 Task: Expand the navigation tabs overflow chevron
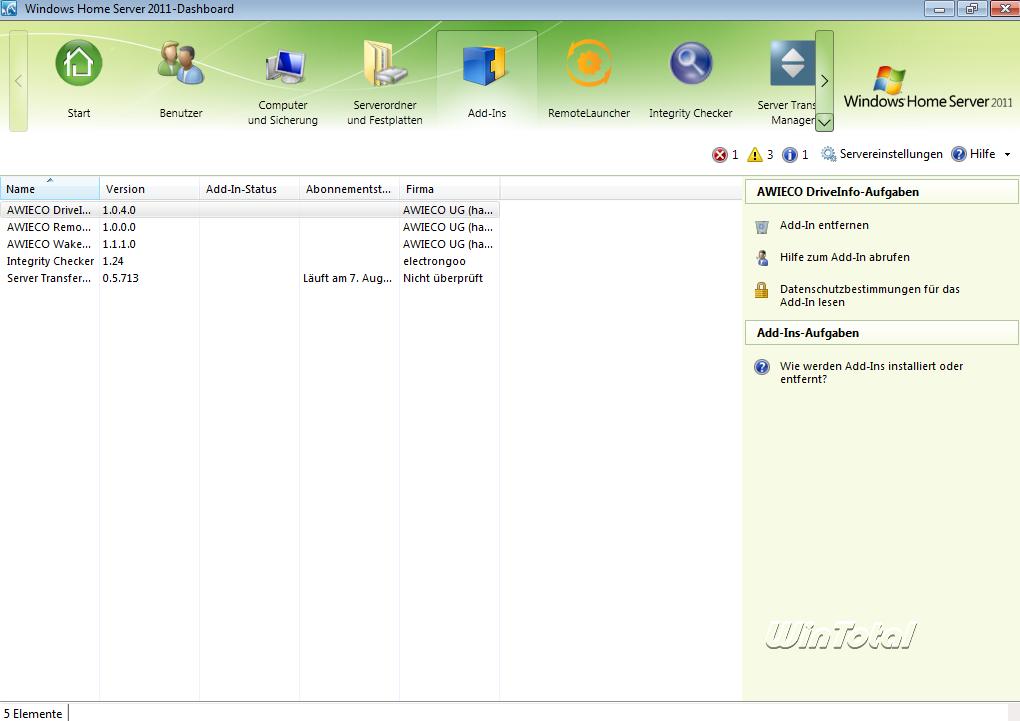(x=824, y=122)
